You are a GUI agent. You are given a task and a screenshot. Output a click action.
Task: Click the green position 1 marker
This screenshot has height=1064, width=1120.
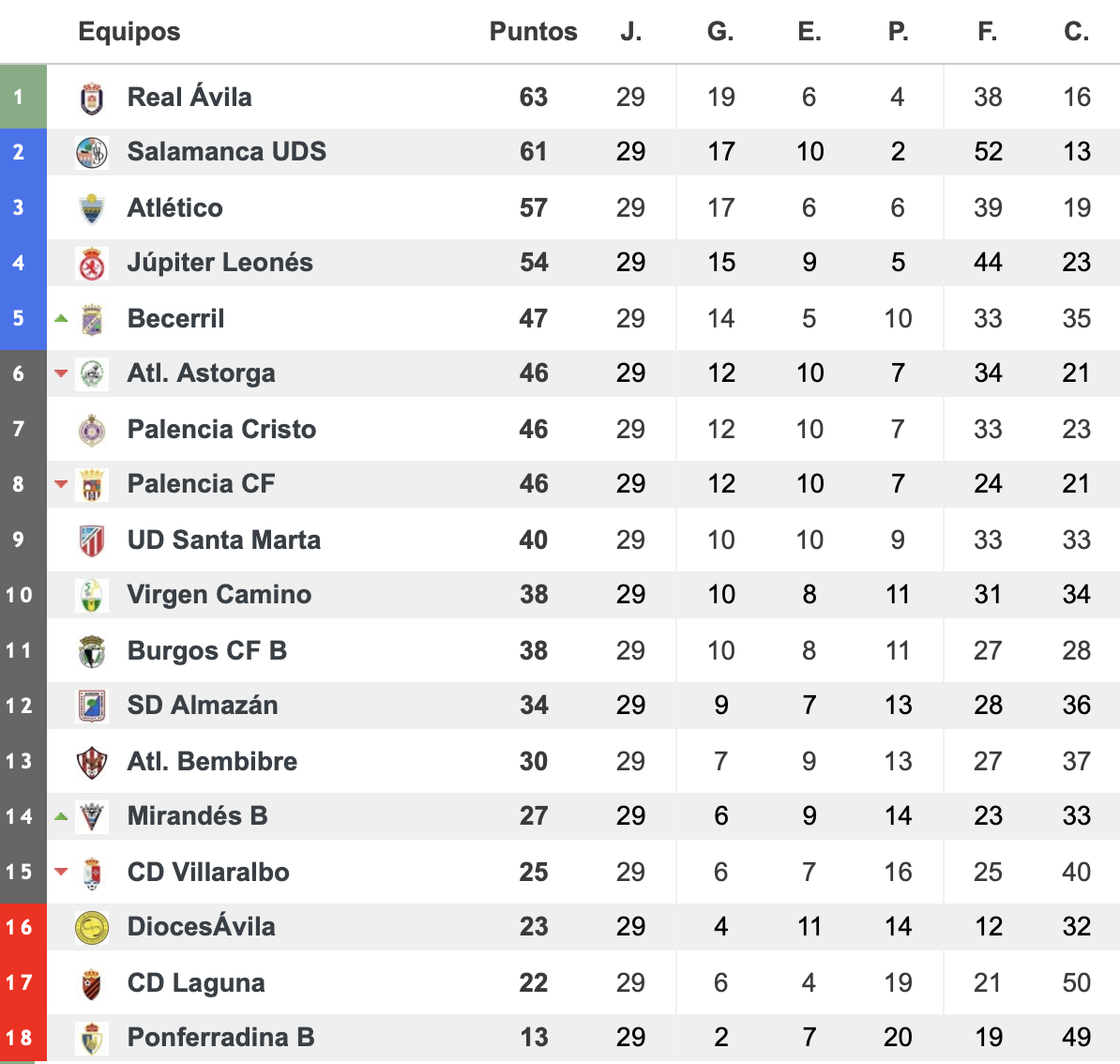click(23, 97)
